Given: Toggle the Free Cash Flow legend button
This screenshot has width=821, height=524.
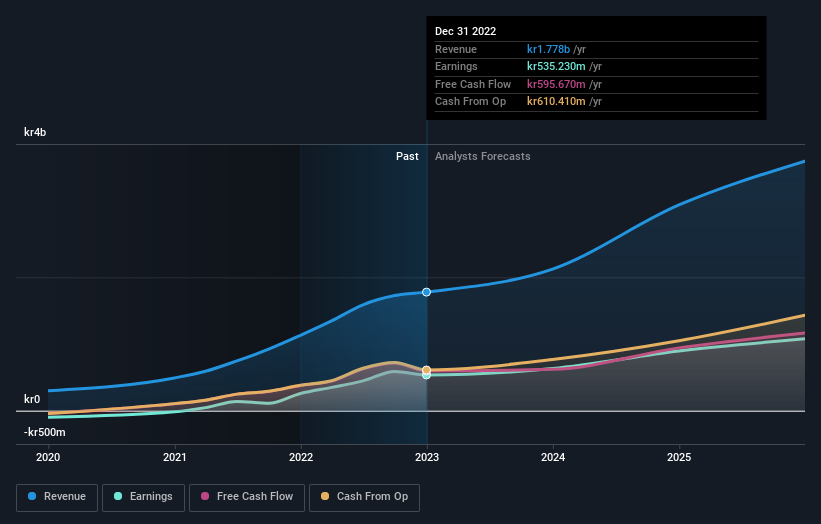Looking at the screenshot, I should pyautogui.click(x=247, y=497).
